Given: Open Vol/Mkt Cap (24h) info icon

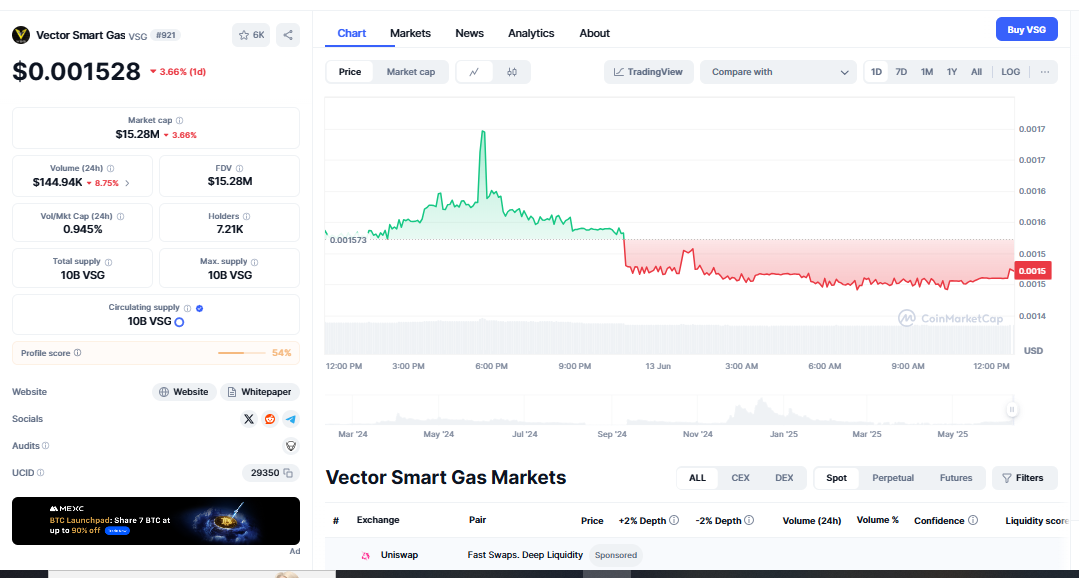Looking at the screenshot, I should tap(120, 216).
